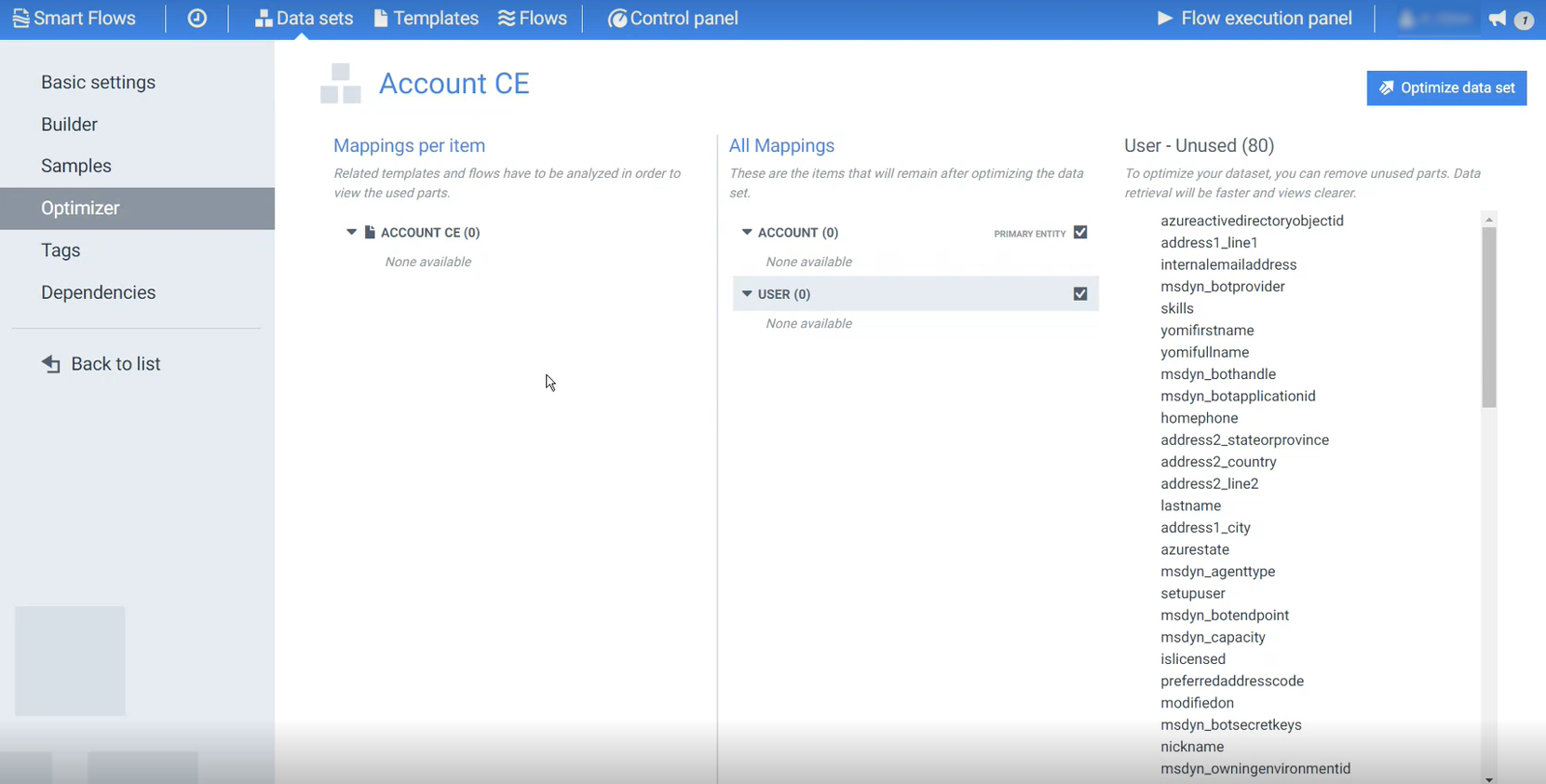Click the Account CE data set icon
Viewport: 1546px width, 784px height.
tap(341, 84)
